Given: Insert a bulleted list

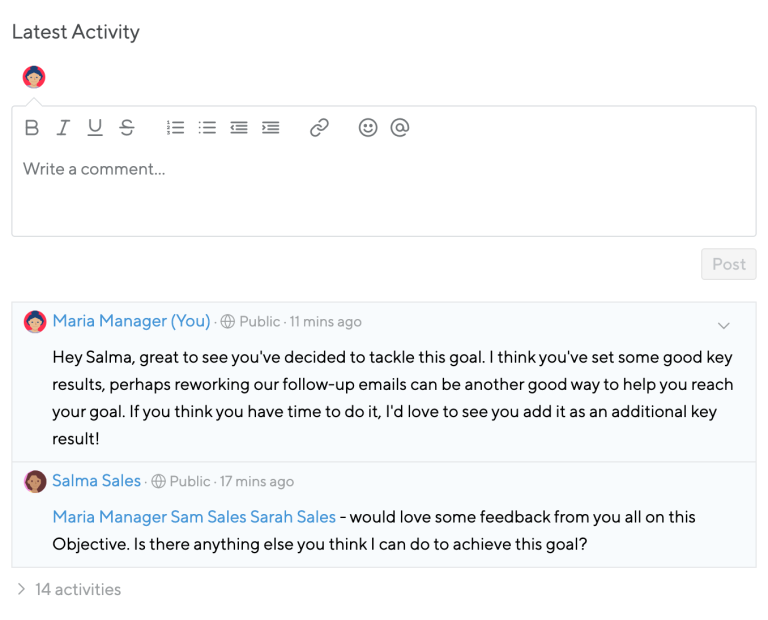Looking at the screenshot, I should [x=207, y=128].
